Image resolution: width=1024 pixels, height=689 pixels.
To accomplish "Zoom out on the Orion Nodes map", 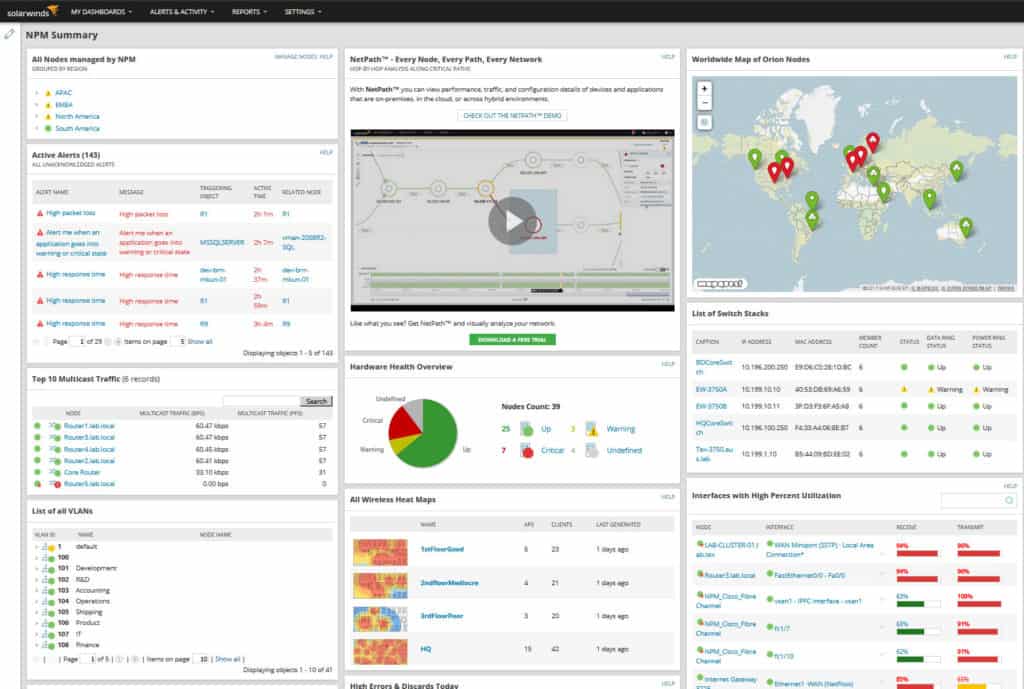I will pos(704,103).
